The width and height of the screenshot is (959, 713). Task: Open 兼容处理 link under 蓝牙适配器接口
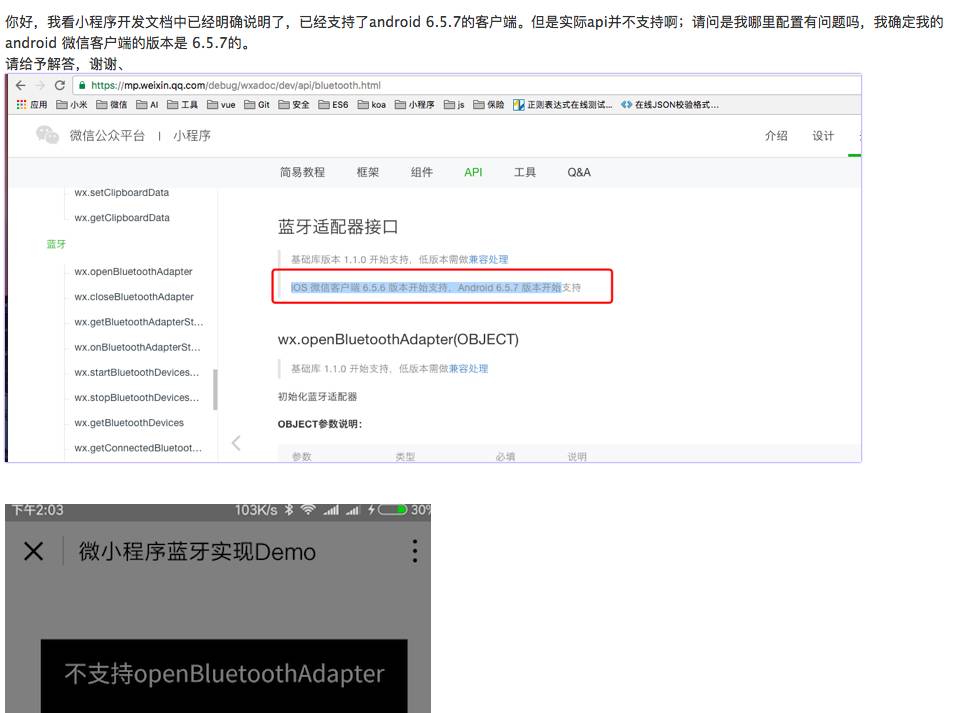pyautogui.click(x=488, y=259)
